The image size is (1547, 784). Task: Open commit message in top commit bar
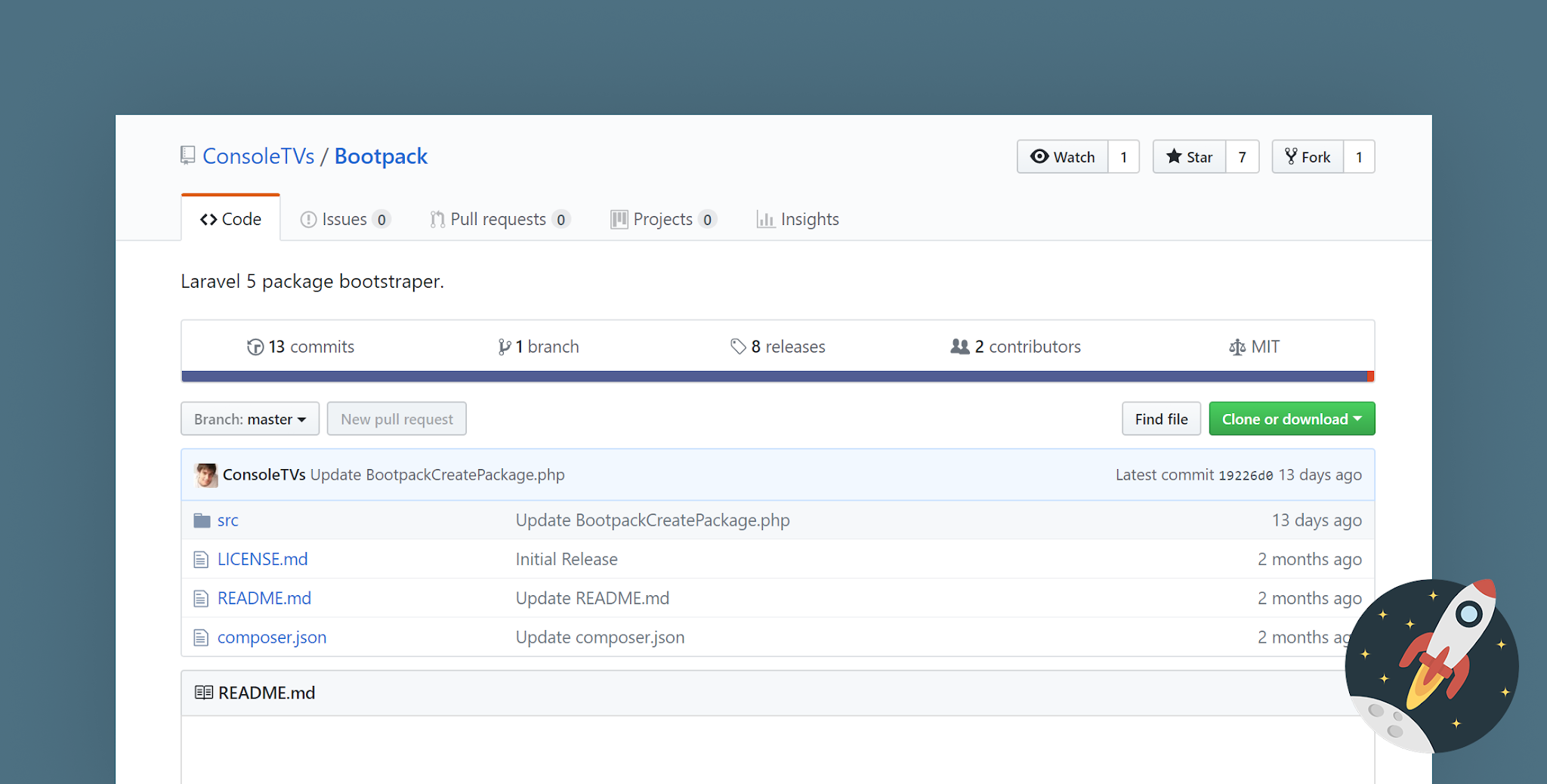[437, 475]
